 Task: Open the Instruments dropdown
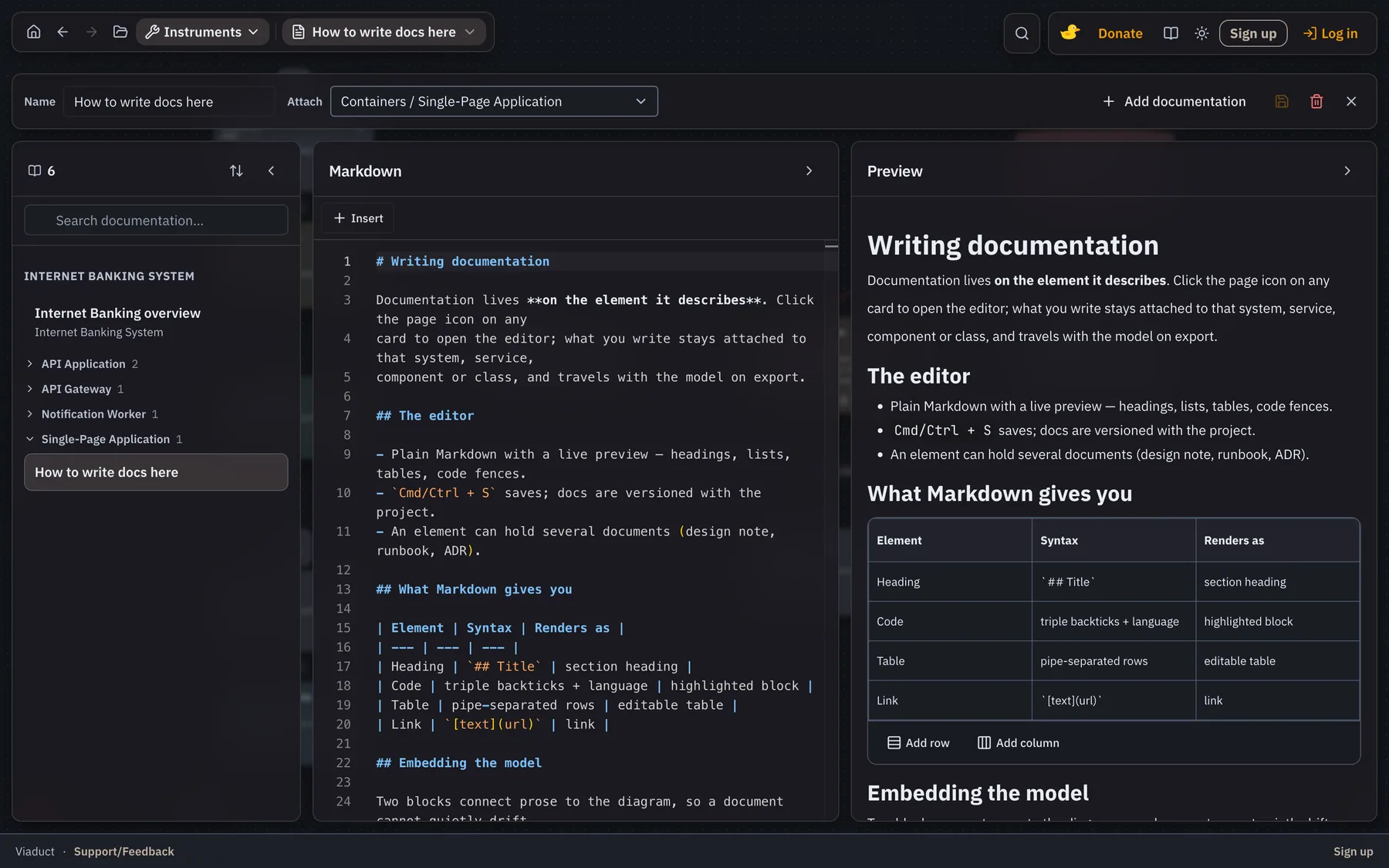coord(203,32)
